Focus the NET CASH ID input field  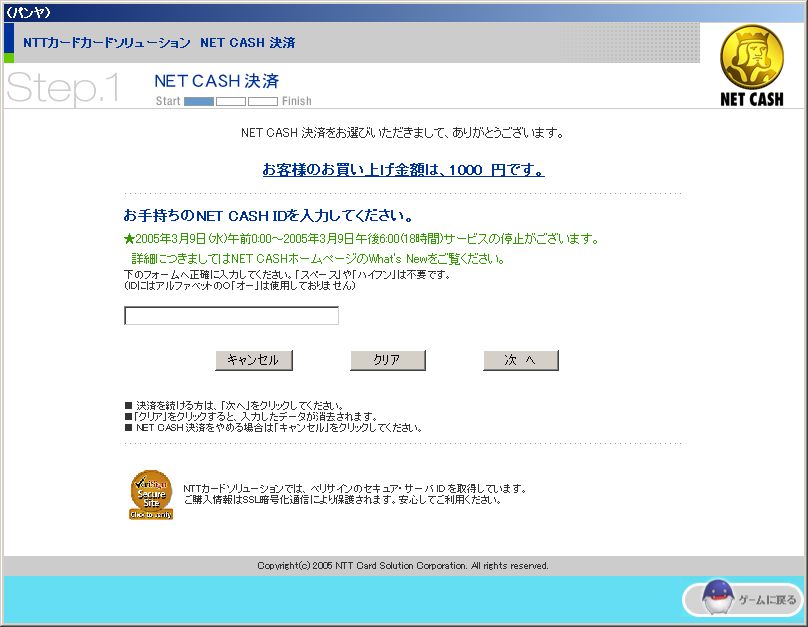(231, 315)
